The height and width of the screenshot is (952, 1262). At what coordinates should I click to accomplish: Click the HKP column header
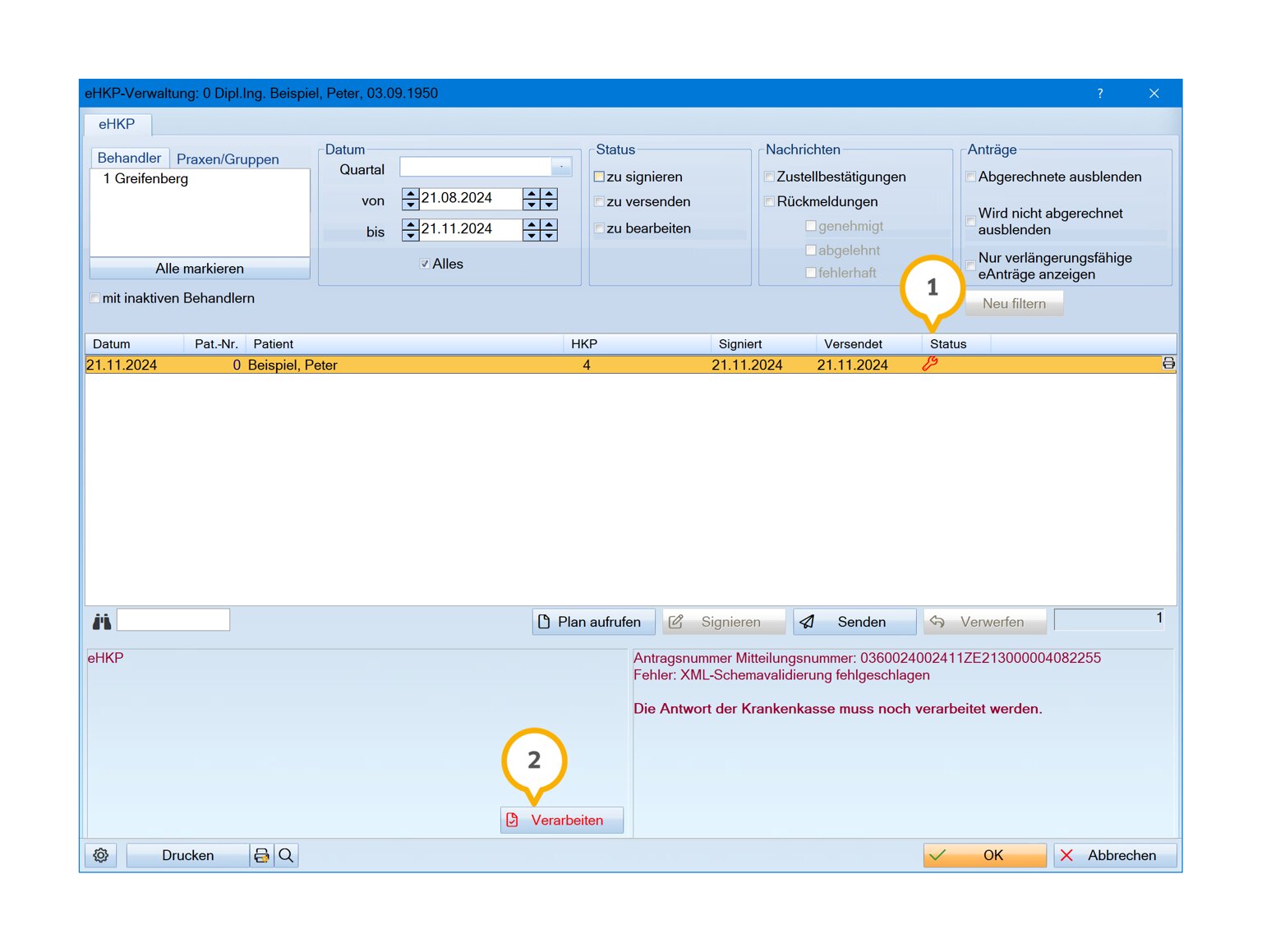637,344
